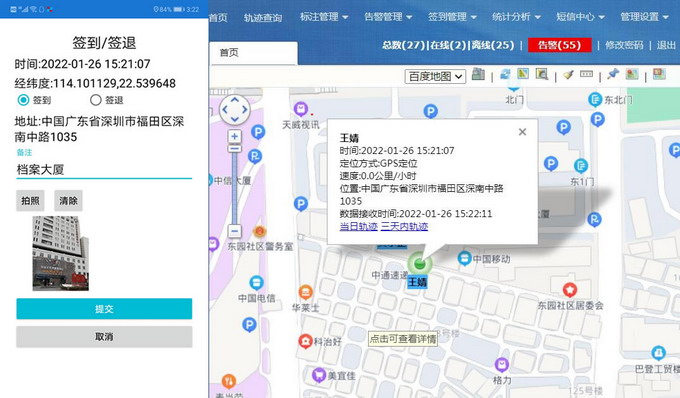The width and height of the screenshot is (680, 398).
Task: Click the 提交 submit button
Action: [104, 309]
